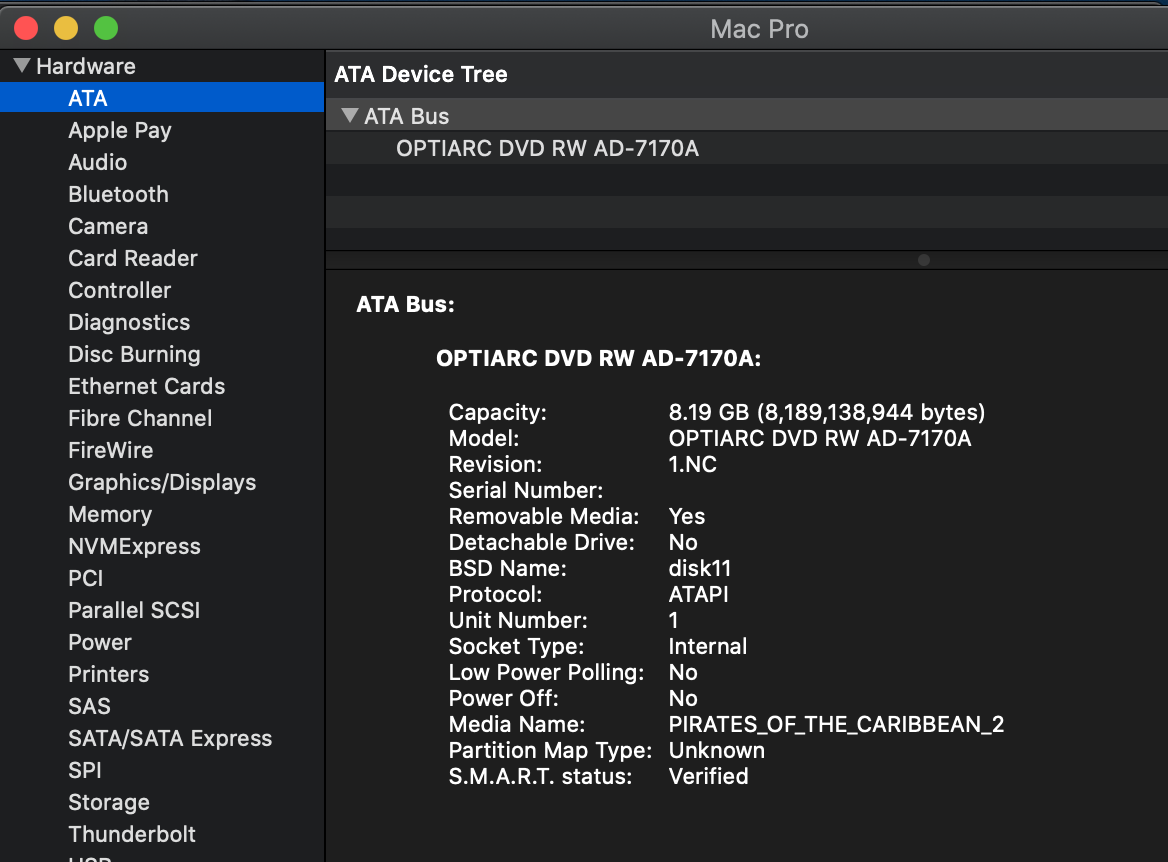1168x862 pixels.
Task: Click the ATA Device Tree column header
Action: [421, 75]
